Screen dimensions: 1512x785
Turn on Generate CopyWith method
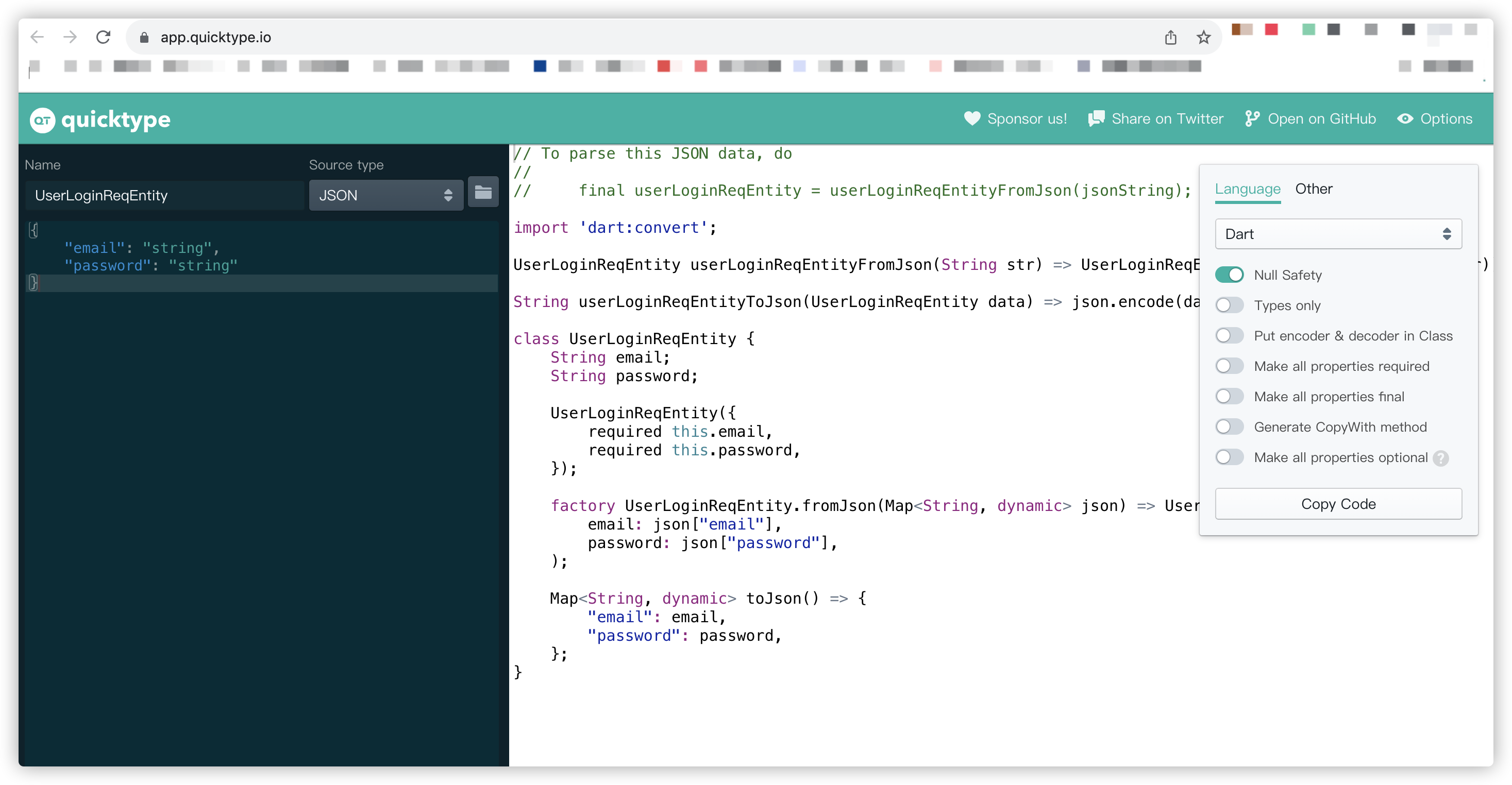point(1229,427)
